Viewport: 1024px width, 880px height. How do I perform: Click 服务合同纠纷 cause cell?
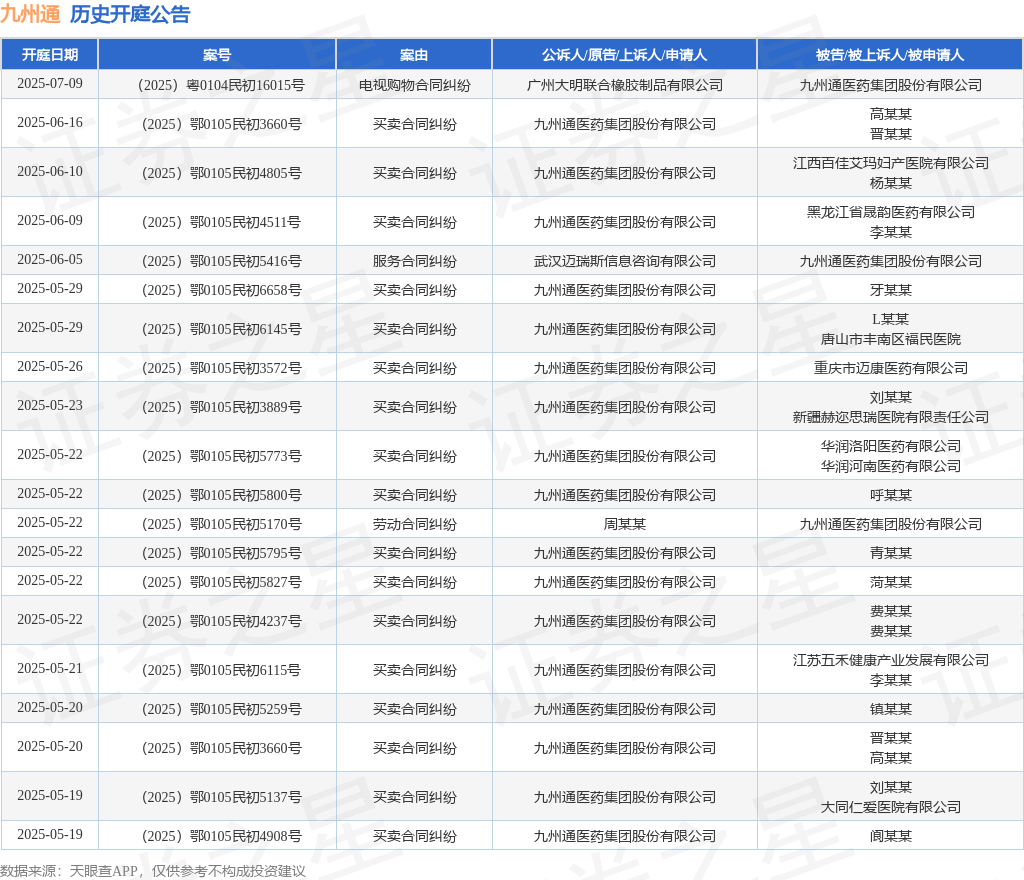pos(415,261)
